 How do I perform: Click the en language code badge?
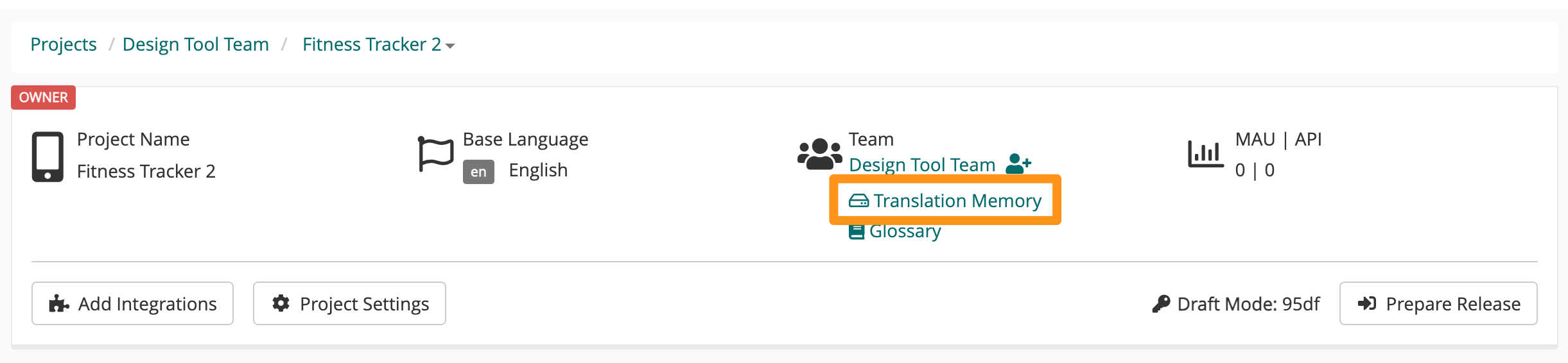pyautogui.click(x=478, y=172)
